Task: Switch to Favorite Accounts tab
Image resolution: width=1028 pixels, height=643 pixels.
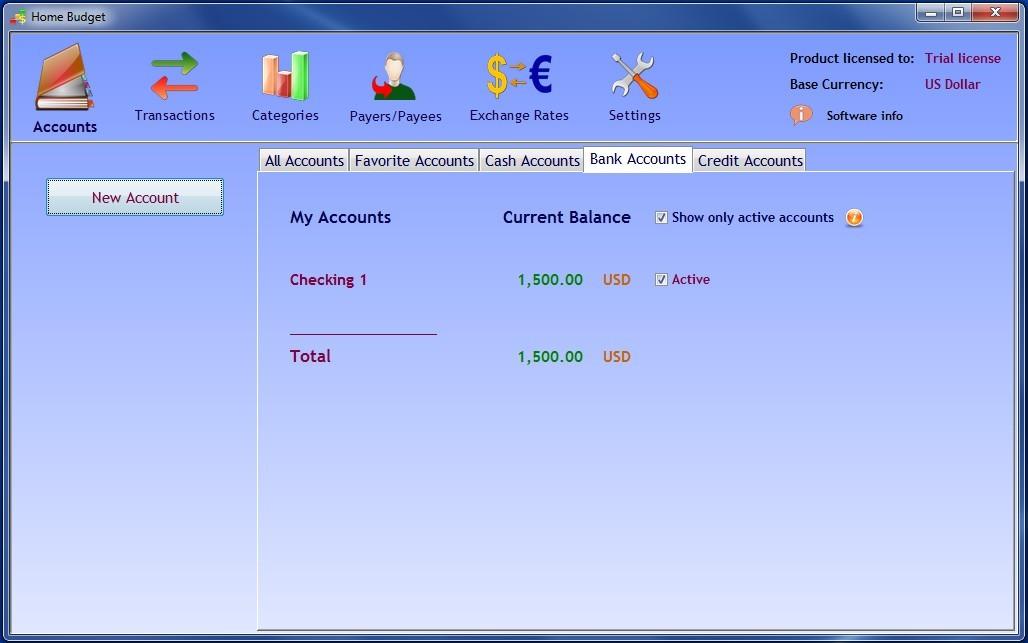Action: (x=414, y=161)
